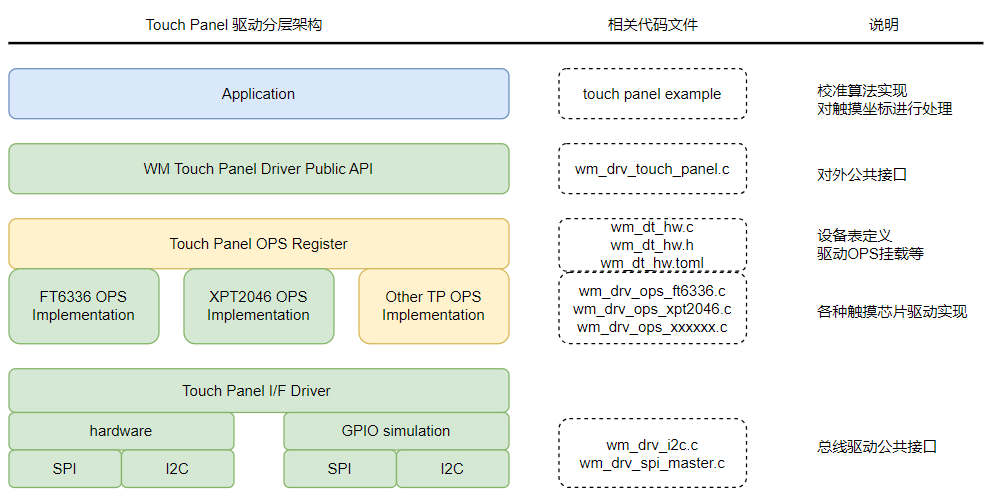
Task: Click the Other TP OPS Implementation box
Action: tap(434, 306)
